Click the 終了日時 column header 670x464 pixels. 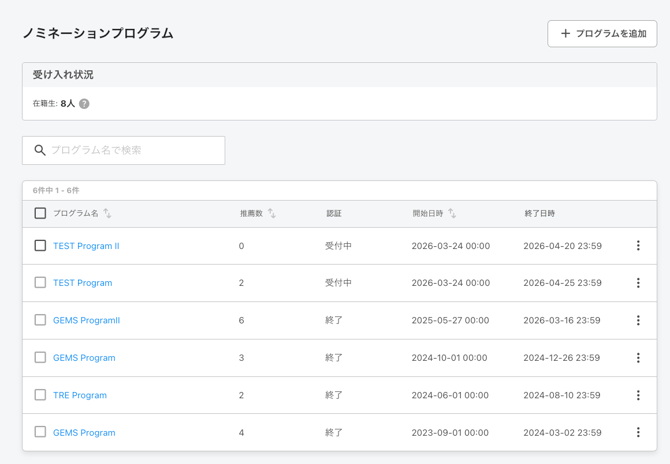point(540,213)
